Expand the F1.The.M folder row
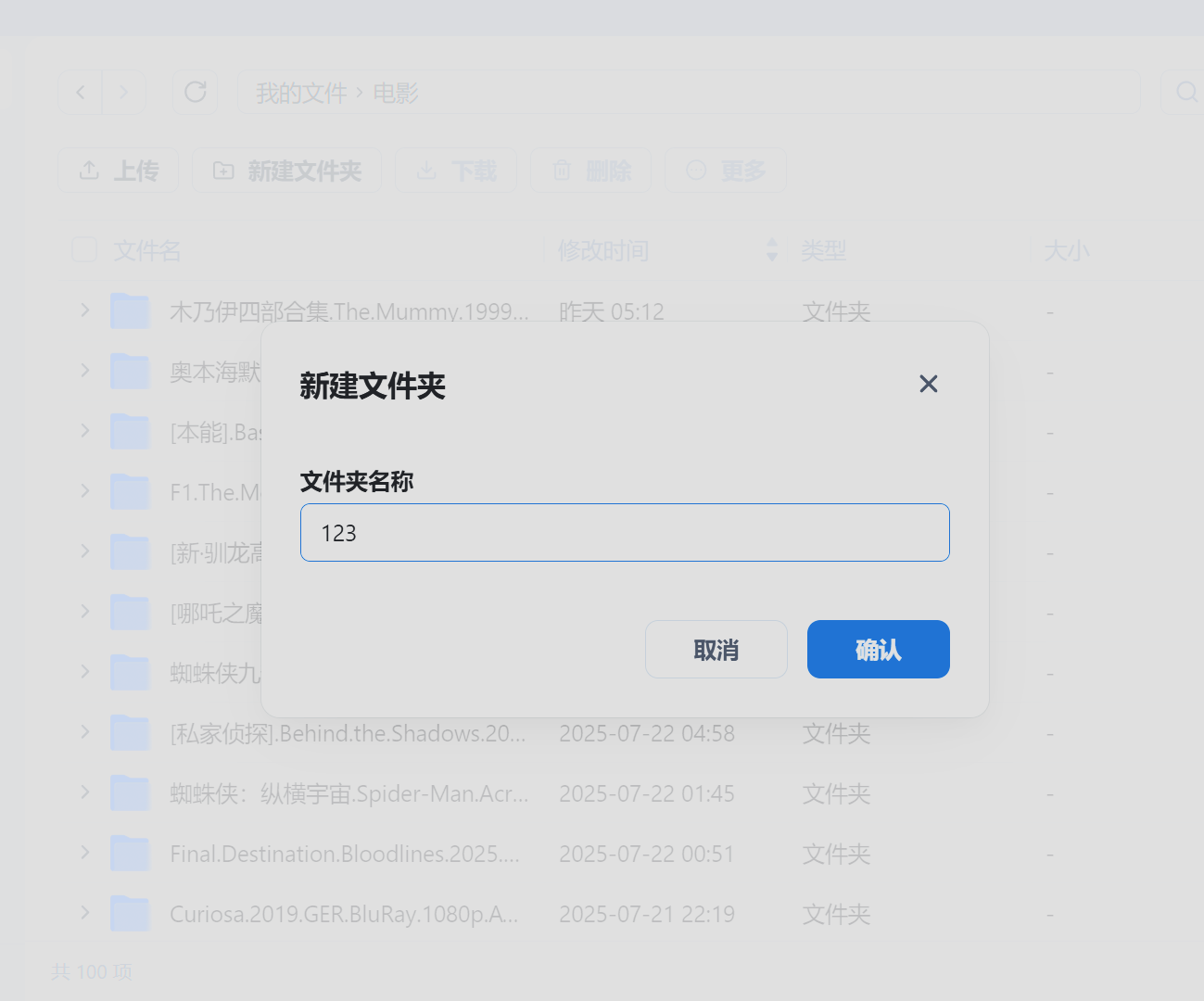The image size is (1204, 1001). [x=85, y=491]
